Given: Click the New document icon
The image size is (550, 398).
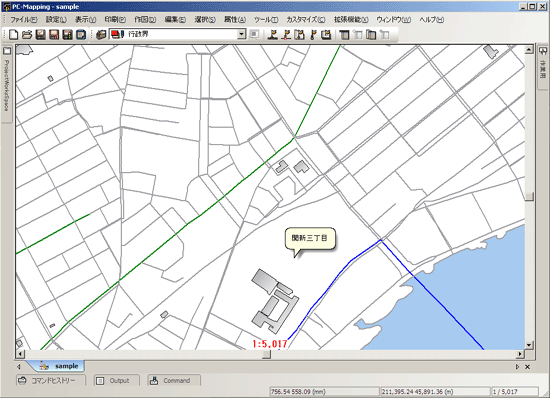Looking at the screenshot, I should click(x=13, y=34).
